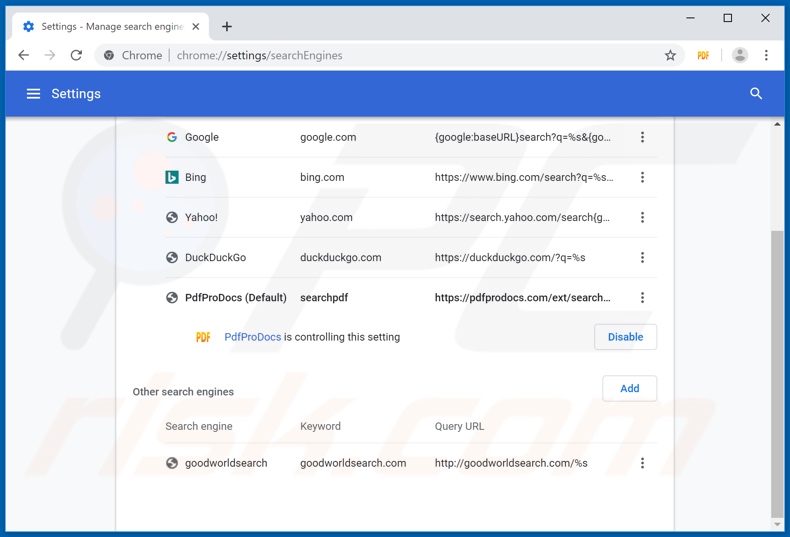Click the Other search engines heading
The height and width of the screenshot is (537, 790).
pos(183,392)
